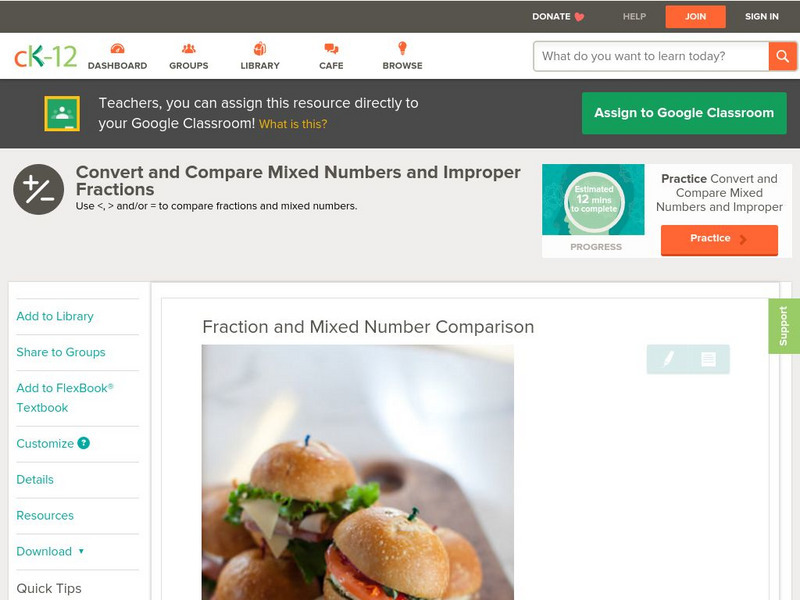Select Add to Library link
Viewport: 800px width, 600px height.
tap(55, 316)
